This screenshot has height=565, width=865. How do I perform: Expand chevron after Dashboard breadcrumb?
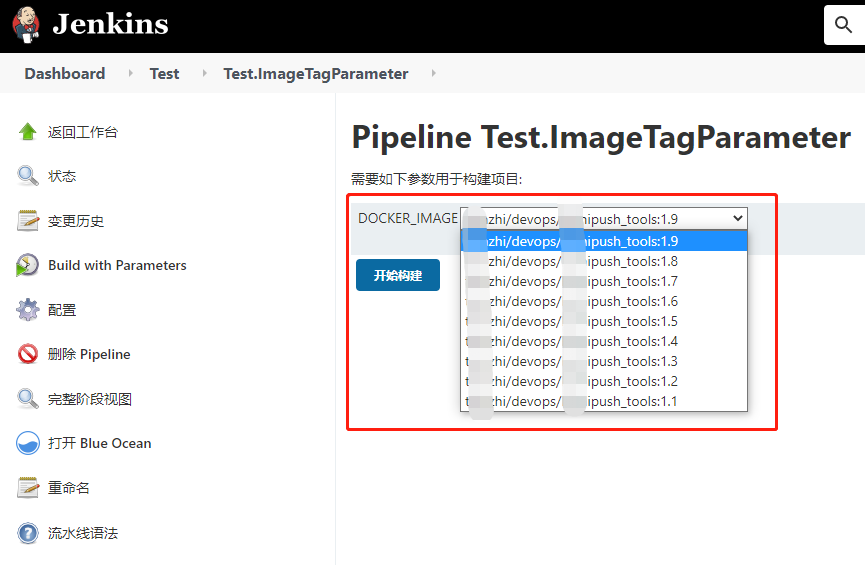[x=131, y=73]
